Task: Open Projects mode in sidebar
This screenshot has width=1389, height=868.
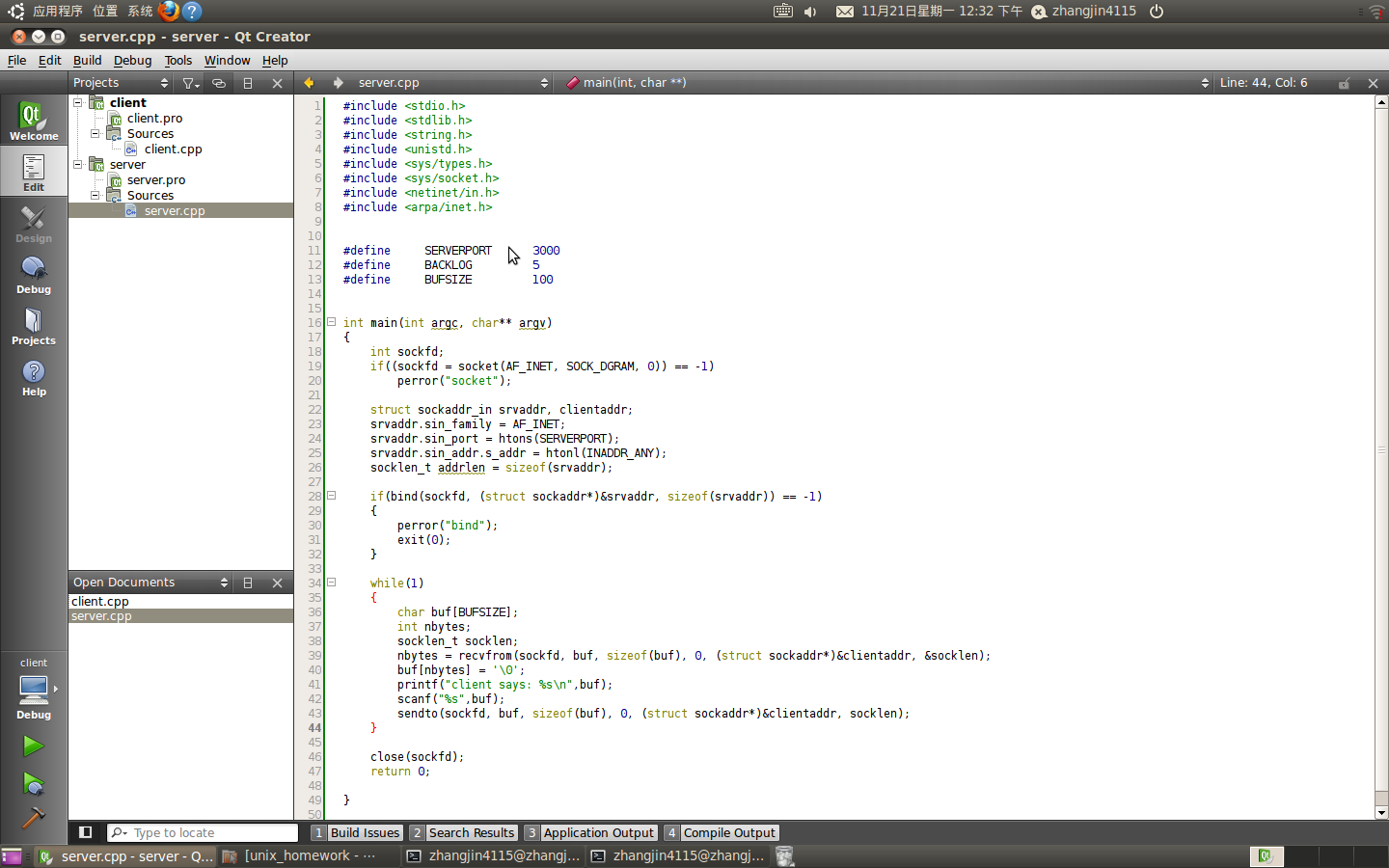Action: point(34,326)
